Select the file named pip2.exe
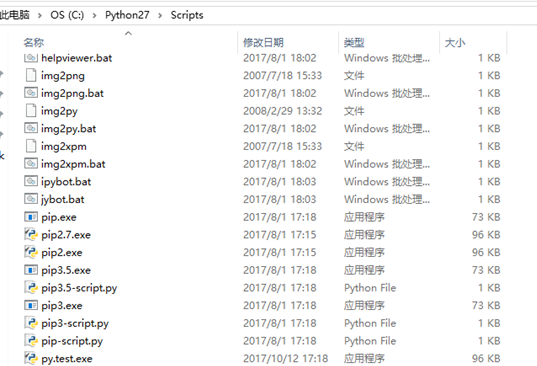 [62, 253]
